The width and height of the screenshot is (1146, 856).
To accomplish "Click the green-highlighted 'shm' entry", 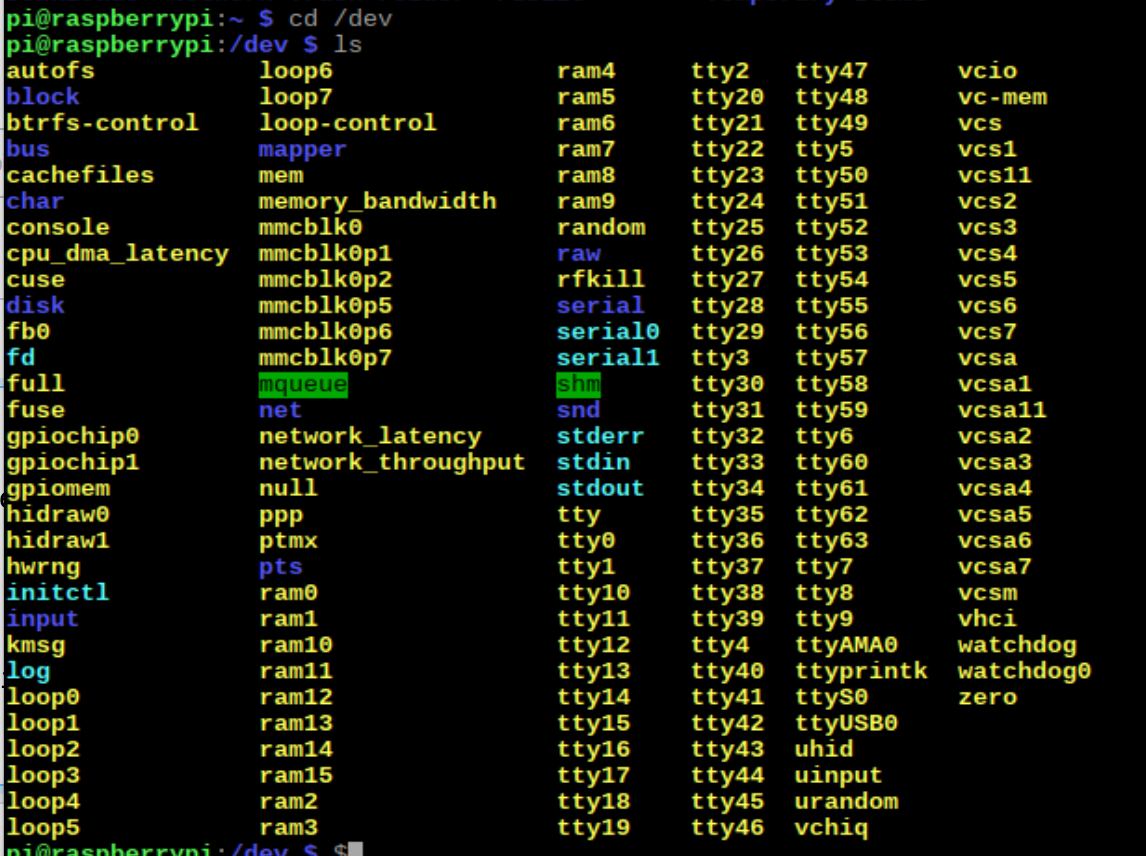I will coord(578,385).
